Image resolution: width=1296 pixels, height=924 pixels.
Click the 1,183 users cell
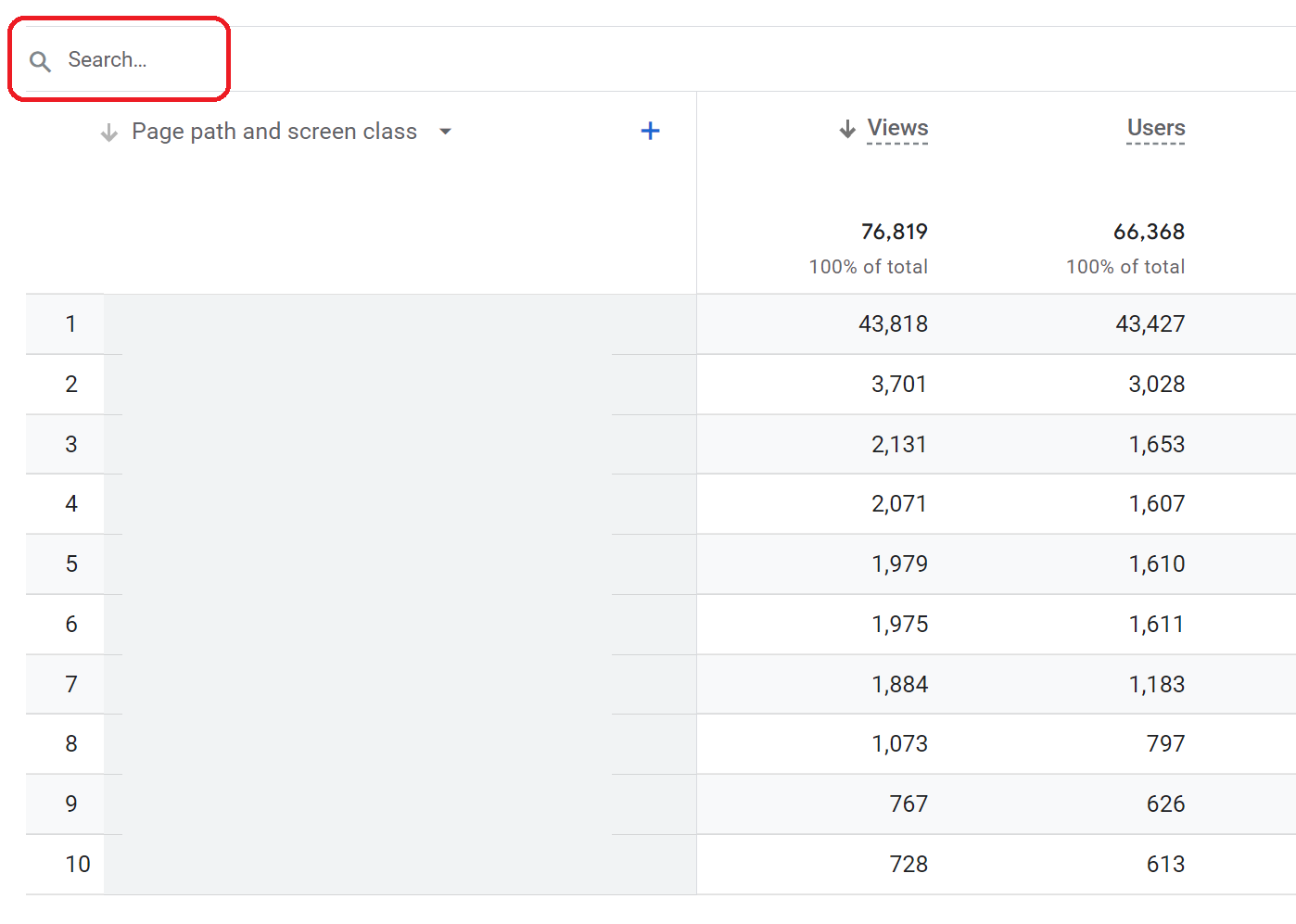(x=1157, y=685)
